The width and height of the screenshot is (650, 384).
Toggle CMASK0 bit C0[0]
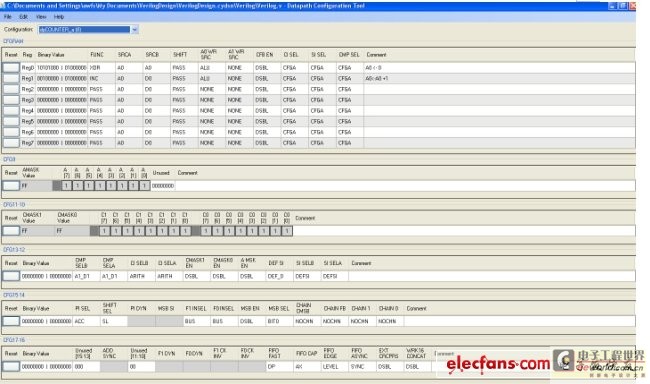(287, 231)
